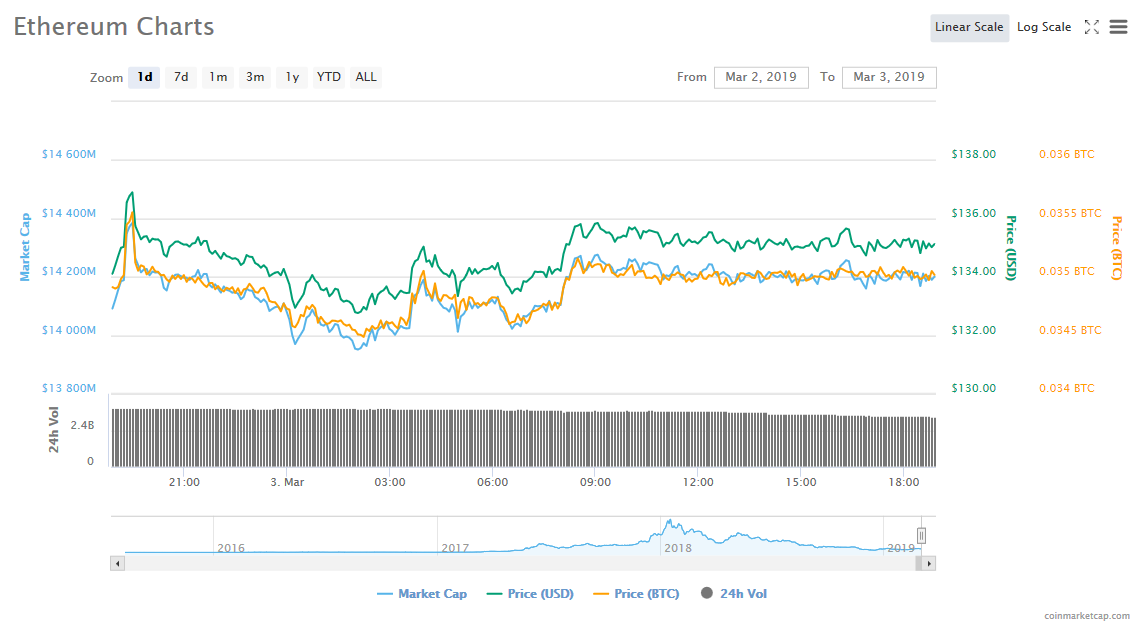Zoom chart to 1m range
The height and width of the screenshot is (638, 1146).
(x=218, y=77)
